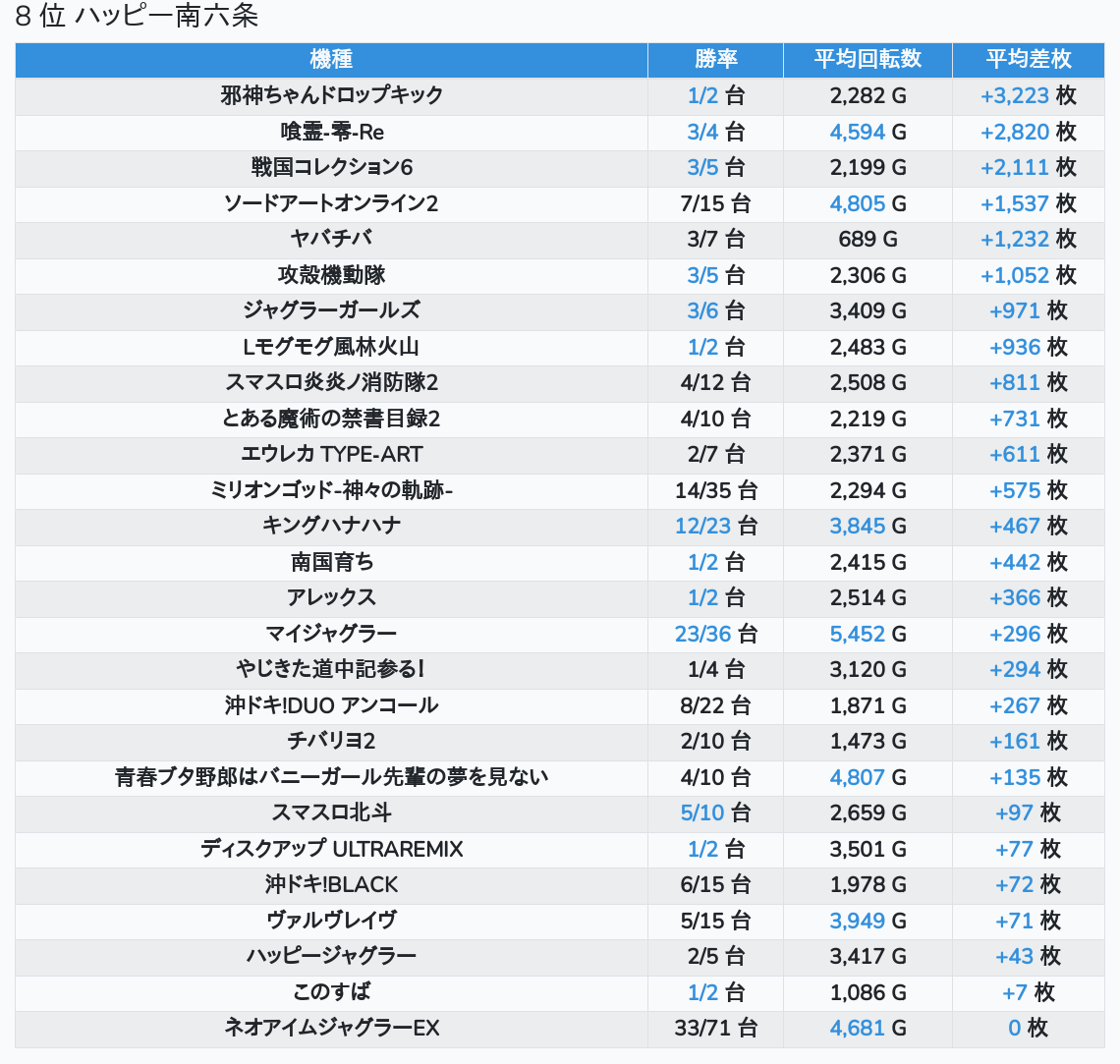Select the 邪神ちゃんドロップキック machine name
This screenshot has height=1064, width=1120.
pos(331,95)
